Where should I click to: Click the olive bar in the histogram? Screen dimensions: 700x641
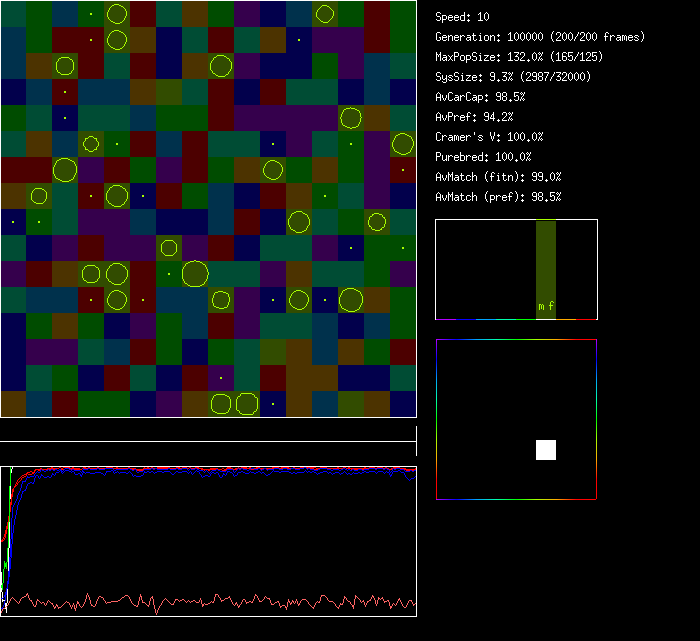[x=545, y=260]
